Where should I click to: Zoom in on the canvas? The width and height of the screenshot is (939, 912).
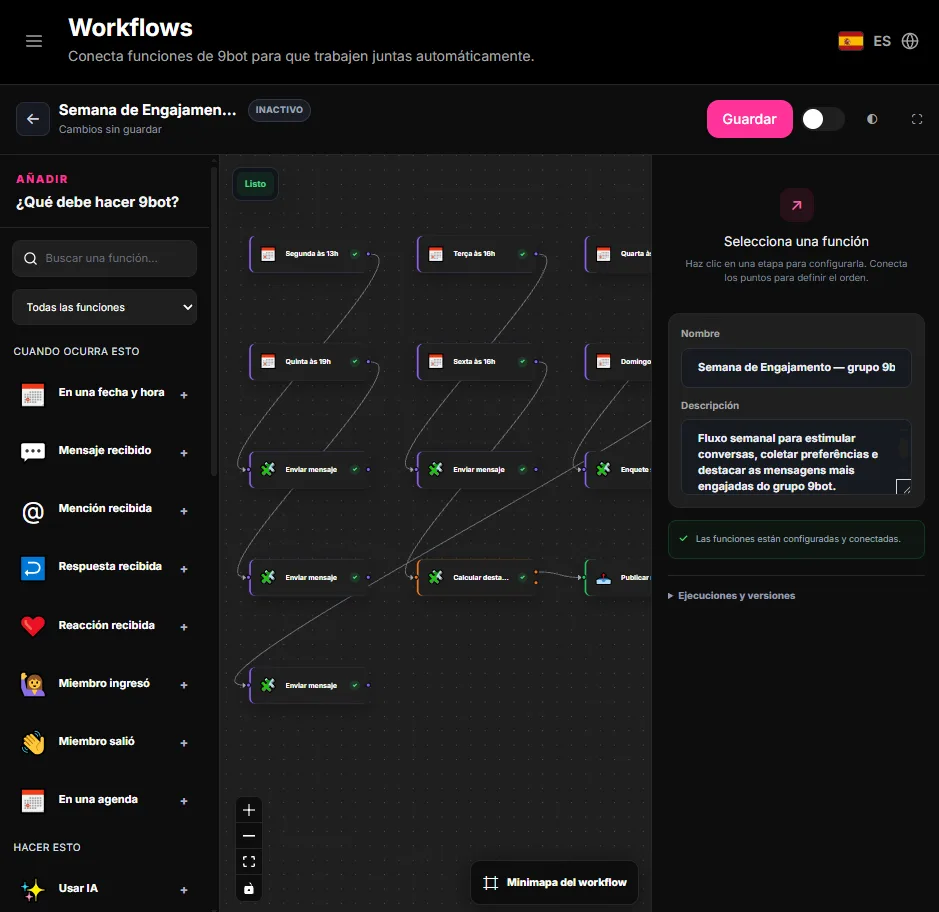click(x=249, y=810)
